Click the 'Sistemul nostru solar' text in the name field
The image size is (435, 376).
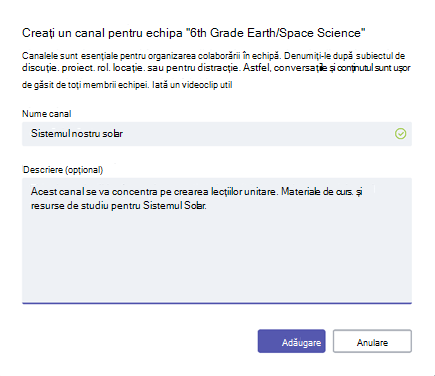[77, 134]
